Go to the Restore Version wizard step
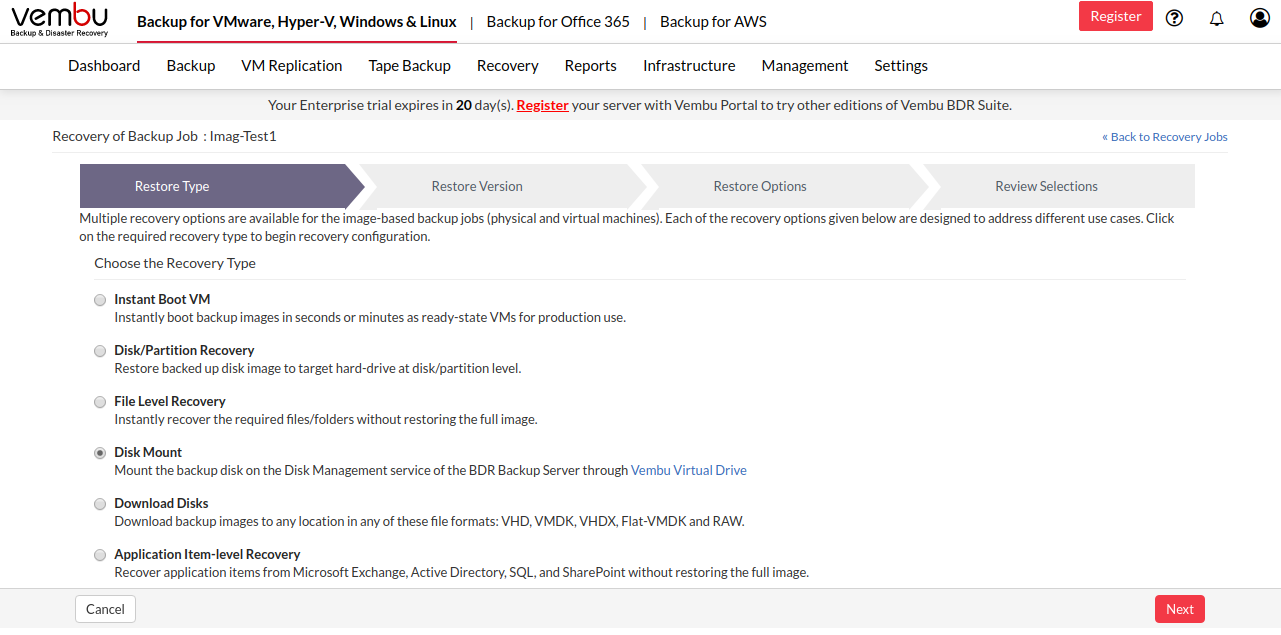1281x635 pixels. [477, 186]
